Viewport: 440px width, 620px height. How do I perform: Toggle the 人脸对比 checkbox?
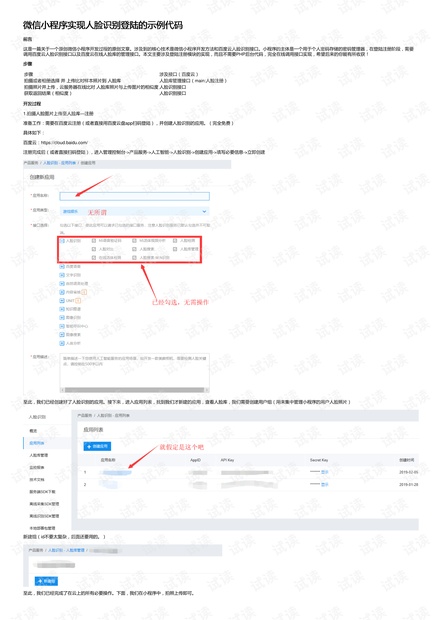pos(94,249)
